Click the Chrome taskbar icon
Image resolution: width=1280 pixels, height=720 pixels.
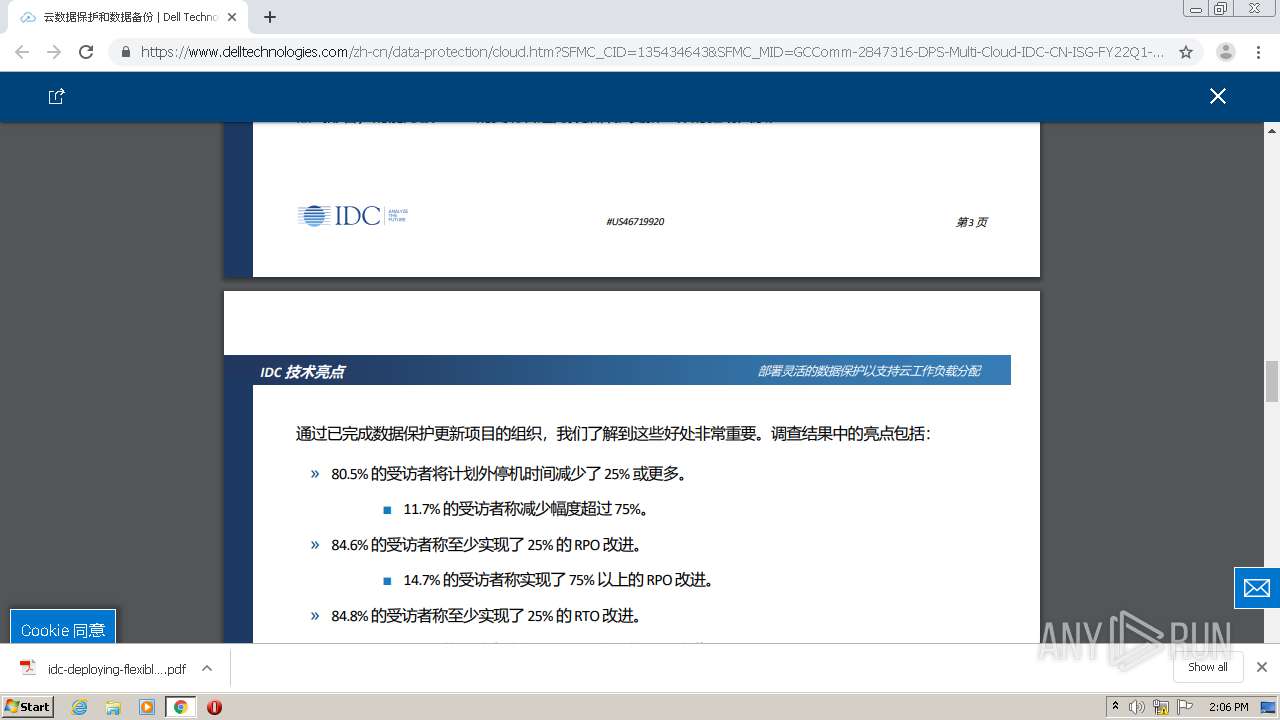point(181,707)
